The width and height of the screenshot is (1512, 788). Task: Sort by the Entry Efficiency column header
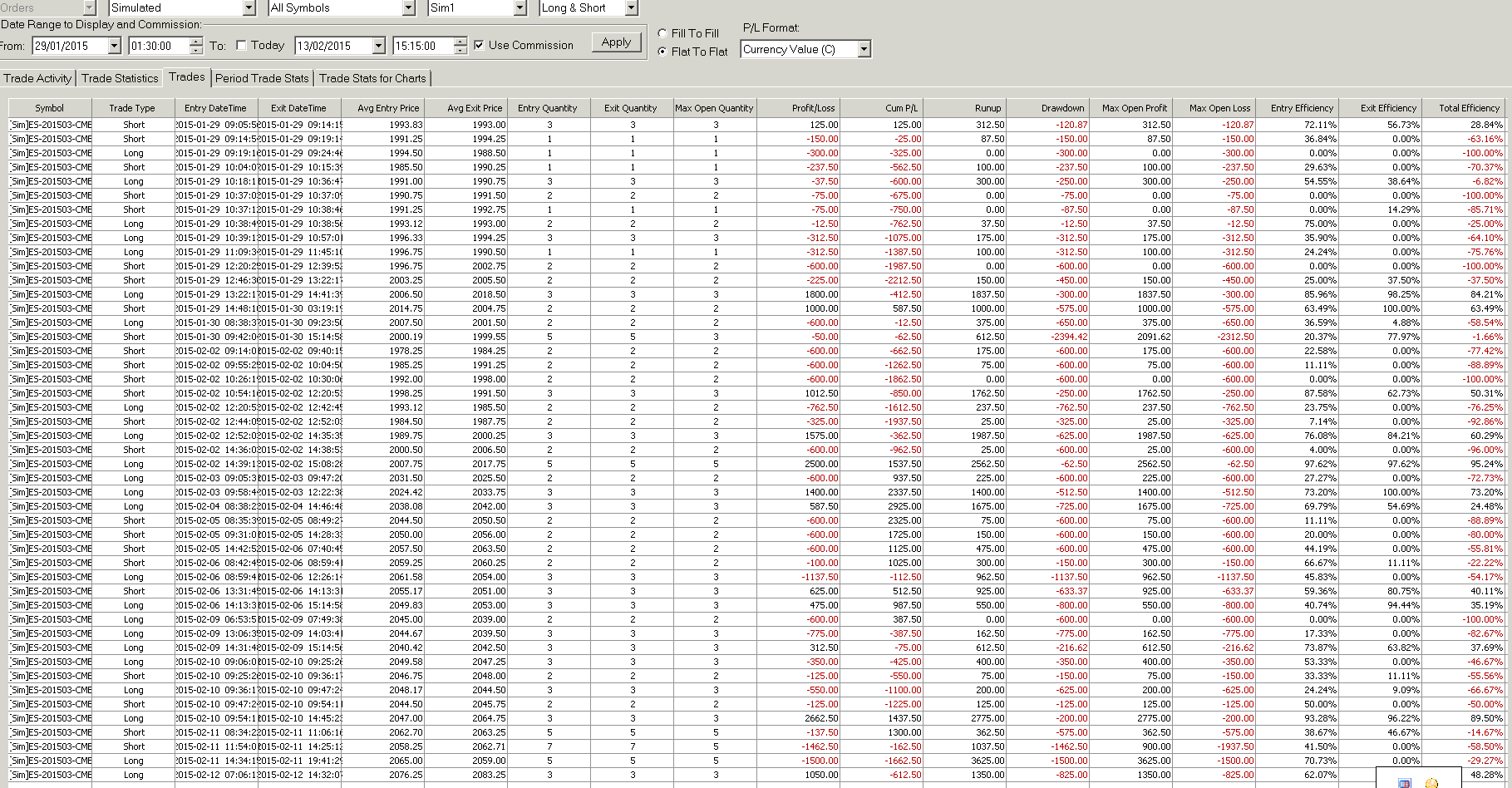[x=1297, y=108]
